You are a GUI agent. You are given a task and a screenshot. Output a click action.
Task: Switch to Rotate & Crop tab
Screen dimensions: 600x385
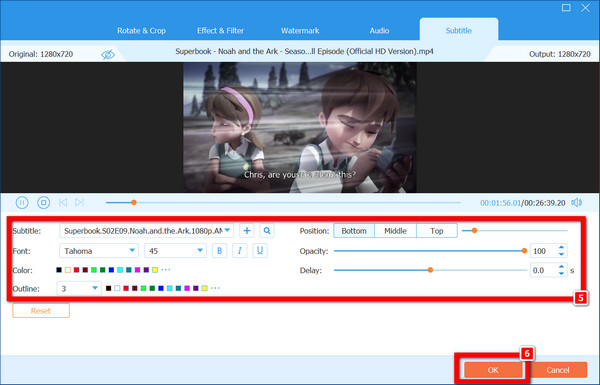pyautogui.click(x=141, y=31)
